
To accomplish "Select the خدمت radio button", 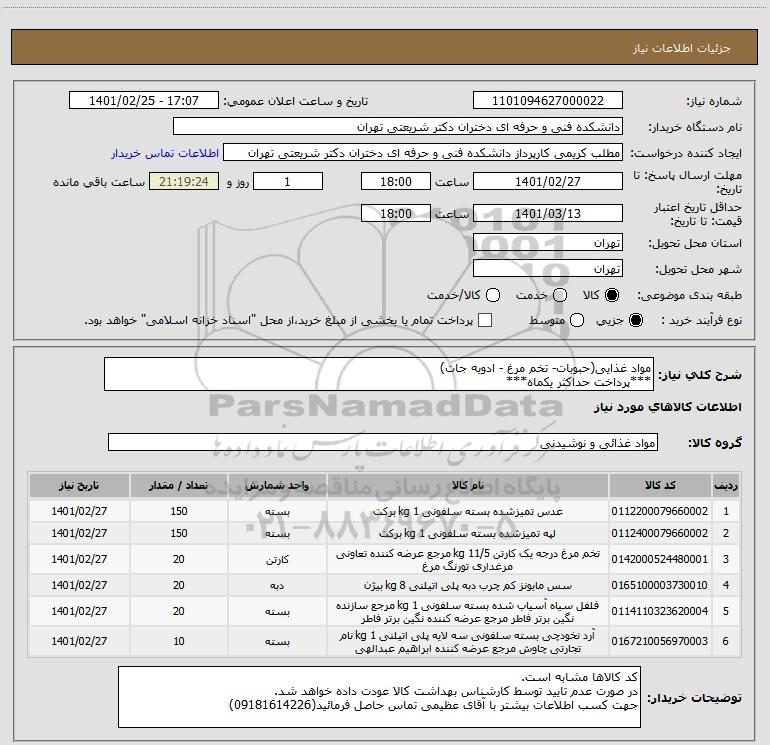I will [560, 295].
